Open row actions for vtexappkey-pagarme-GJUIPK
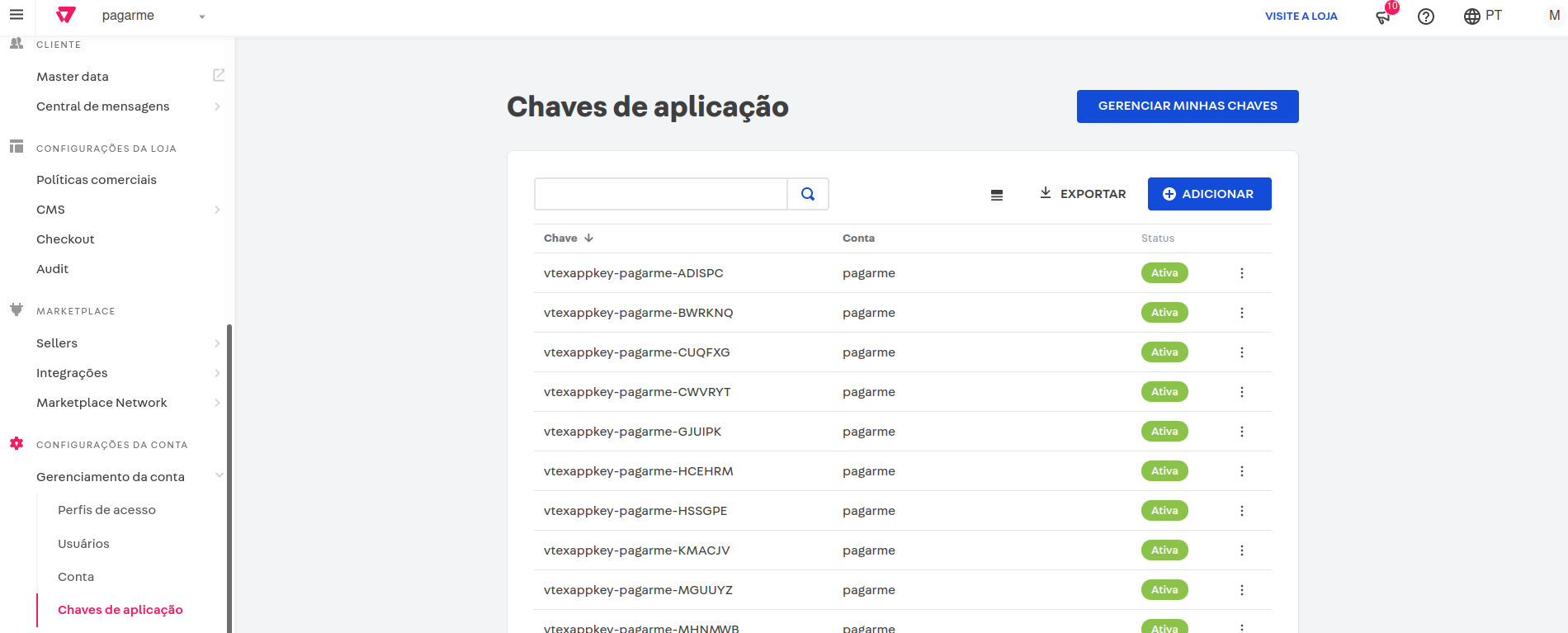 pos(1242,432)
